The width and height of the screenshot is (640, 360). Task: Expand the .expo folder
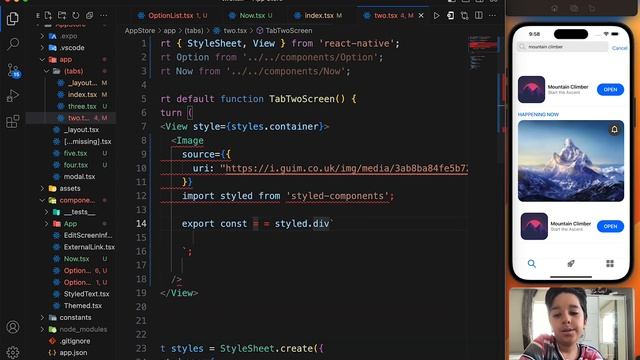[42, 36]
